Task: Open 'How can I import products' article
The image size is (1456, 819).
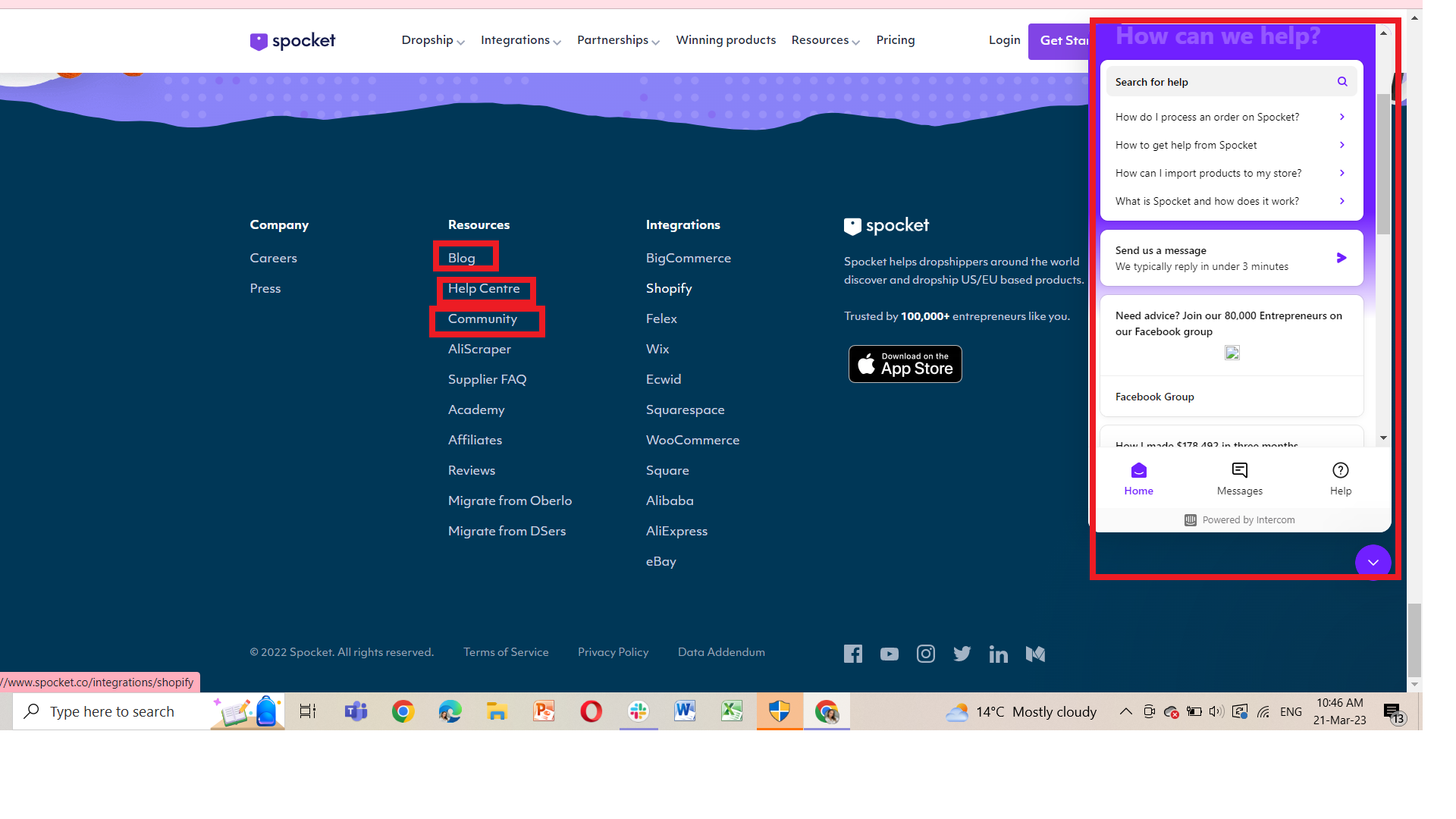Action: 1232,173
